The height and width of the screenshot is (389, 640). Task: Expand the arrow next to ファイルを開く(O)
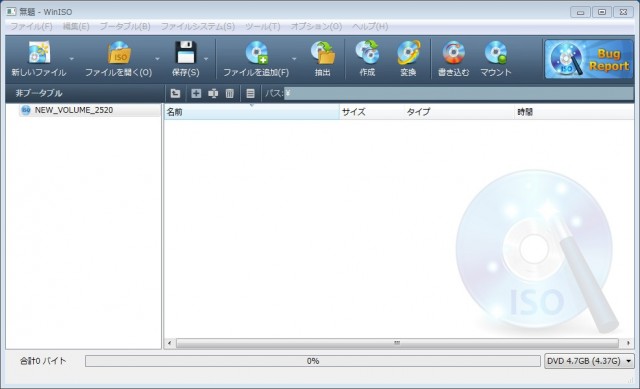pos(158,59)
